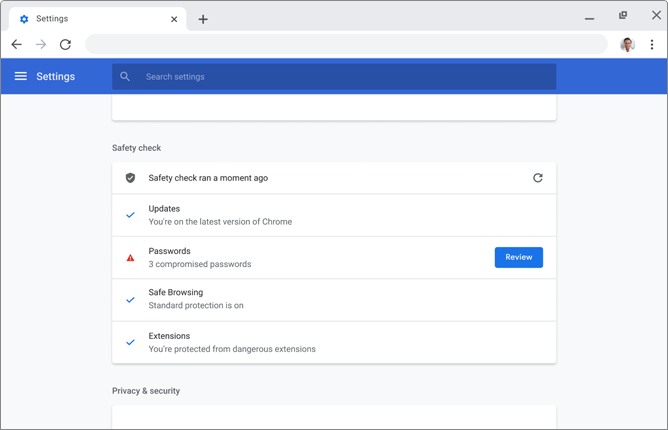Click the red passwords warning icon
Image resolution: width=668 pixels, height=430 pixels.
[x=130, y=258]
